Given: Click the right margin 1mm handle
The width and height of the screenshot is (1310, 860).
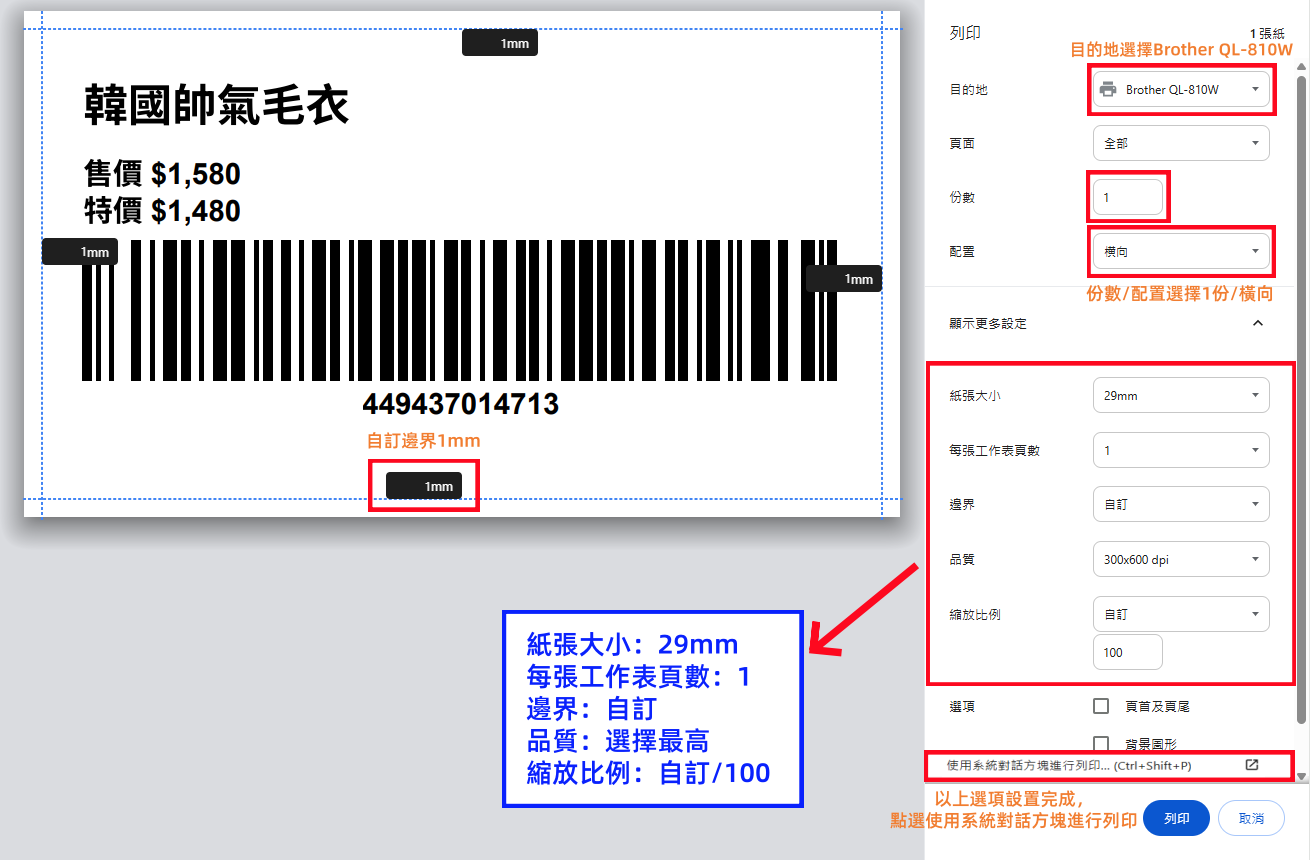Looking at the screenshot, I should click(x=844, y=279).
